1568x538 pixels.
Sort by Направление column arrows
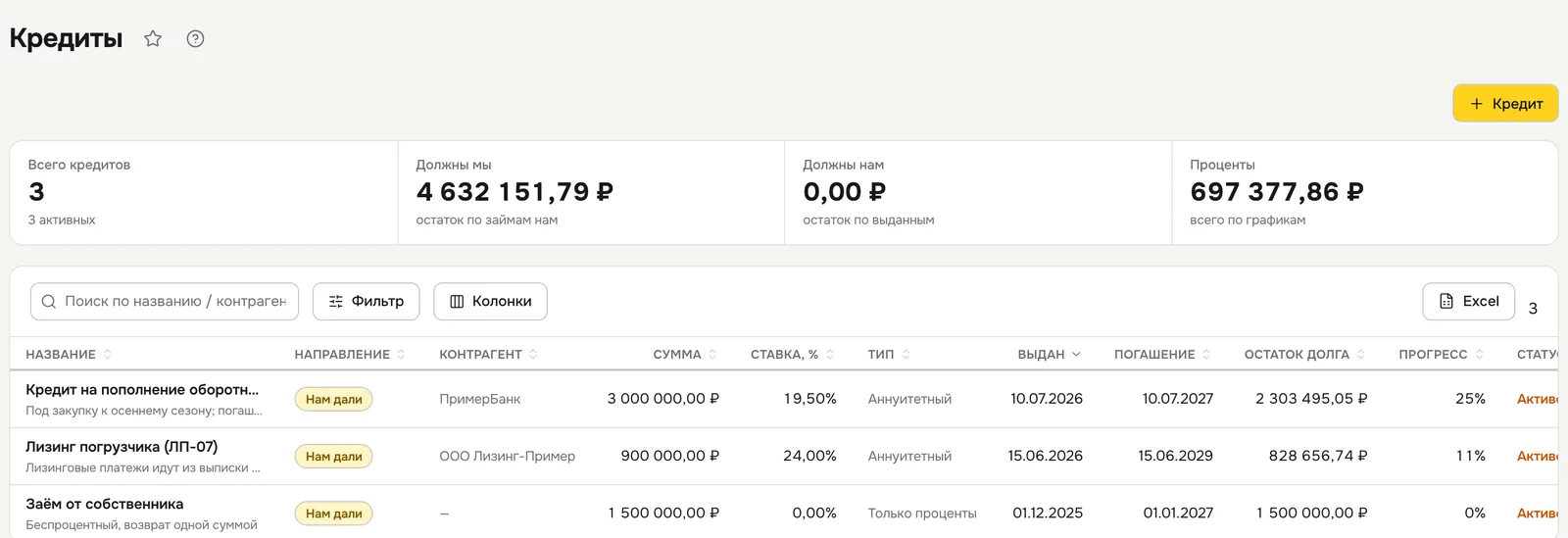coord(402,355)
